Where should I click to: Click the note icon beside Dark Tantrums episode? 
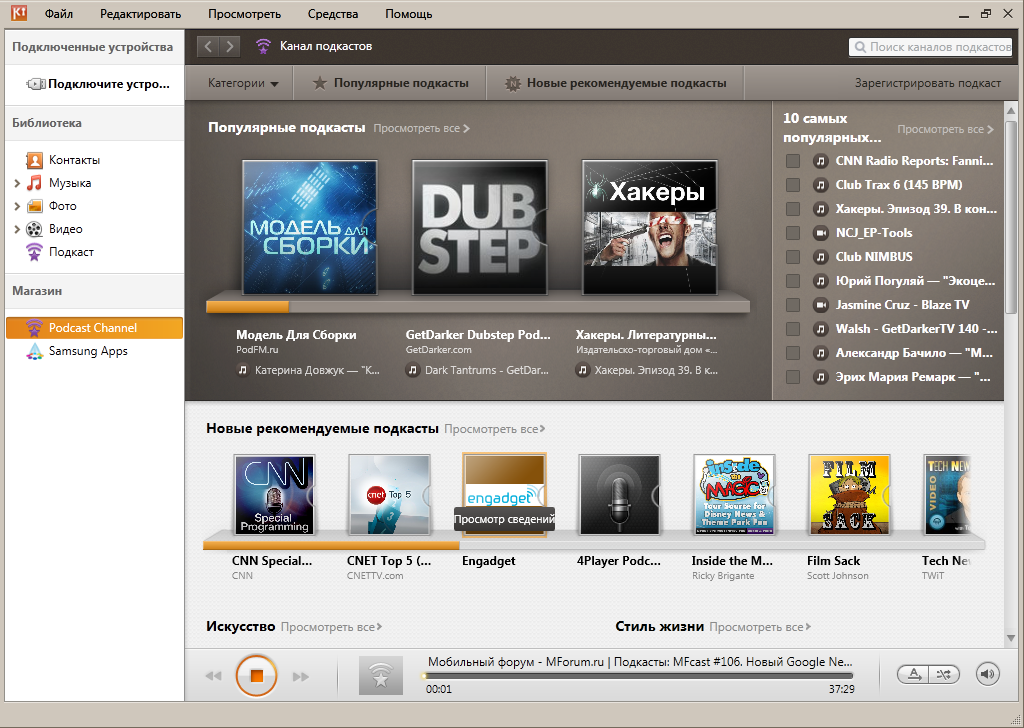pyautogui.click(x=413, y=370)
